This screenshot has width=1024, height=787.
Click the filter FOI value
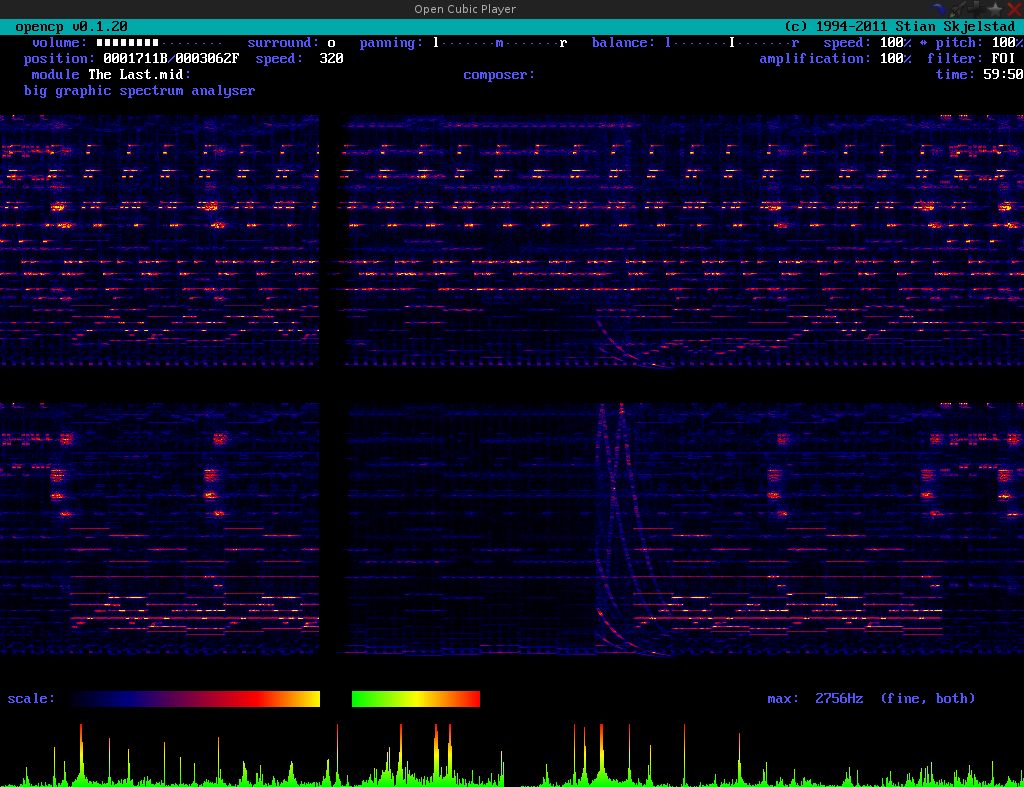pyautogui.click(x=1003, y=58)
